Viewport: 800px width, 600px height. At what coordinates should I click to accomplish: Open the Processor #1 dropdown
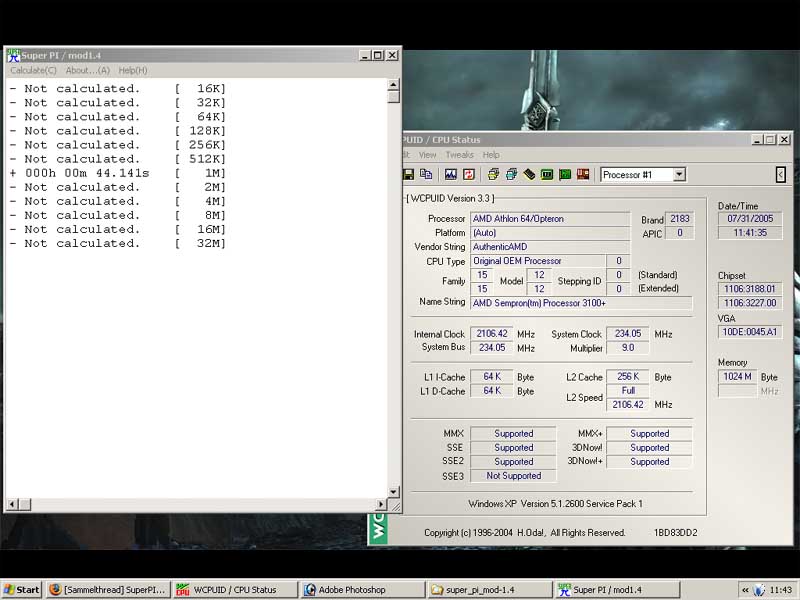coord(679,174)
